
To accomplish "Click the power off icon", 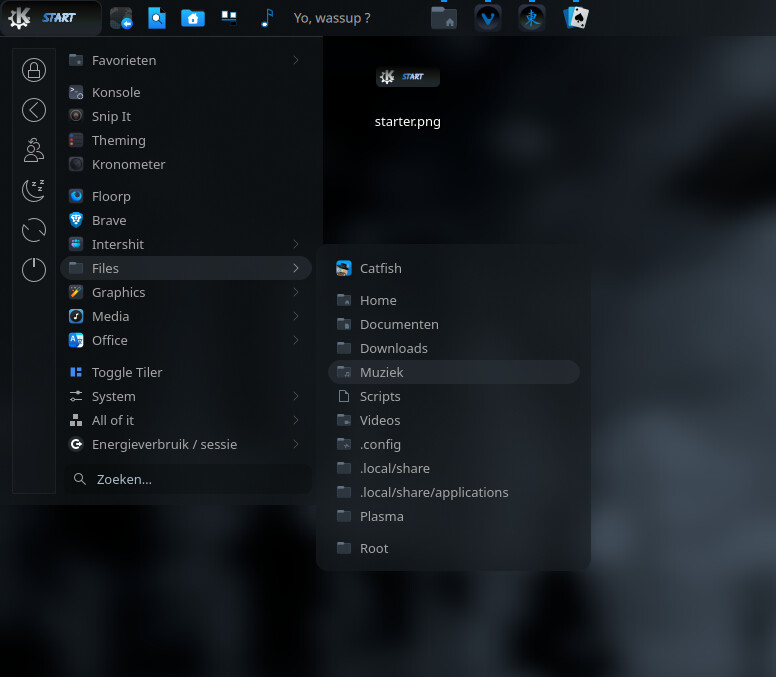I will [34, 270].
